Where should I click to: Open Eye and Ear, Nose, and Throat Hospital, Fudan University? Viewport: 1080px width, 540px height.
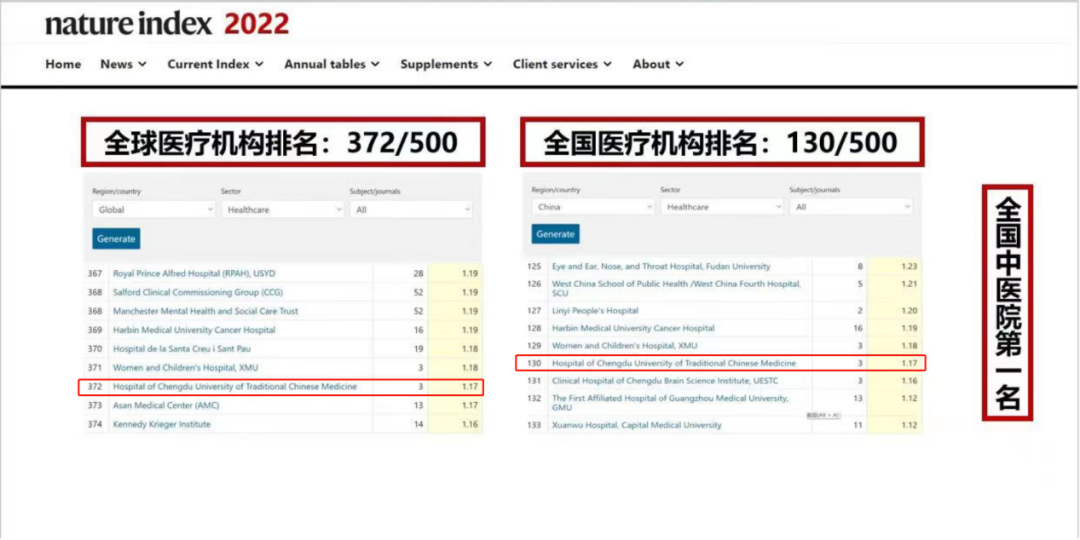point(661,266)
